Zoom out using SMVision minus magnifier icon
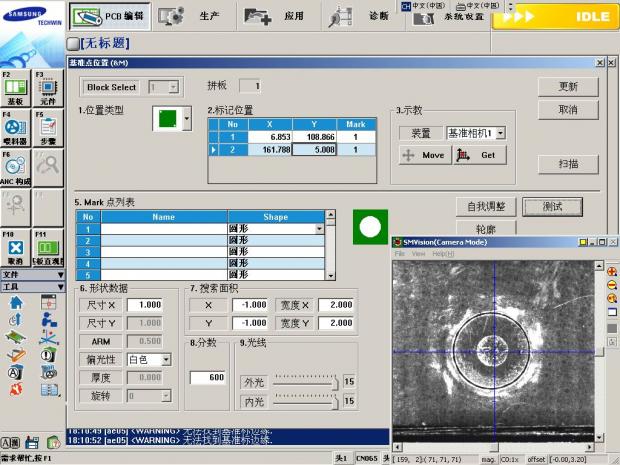 coord(612,285)
